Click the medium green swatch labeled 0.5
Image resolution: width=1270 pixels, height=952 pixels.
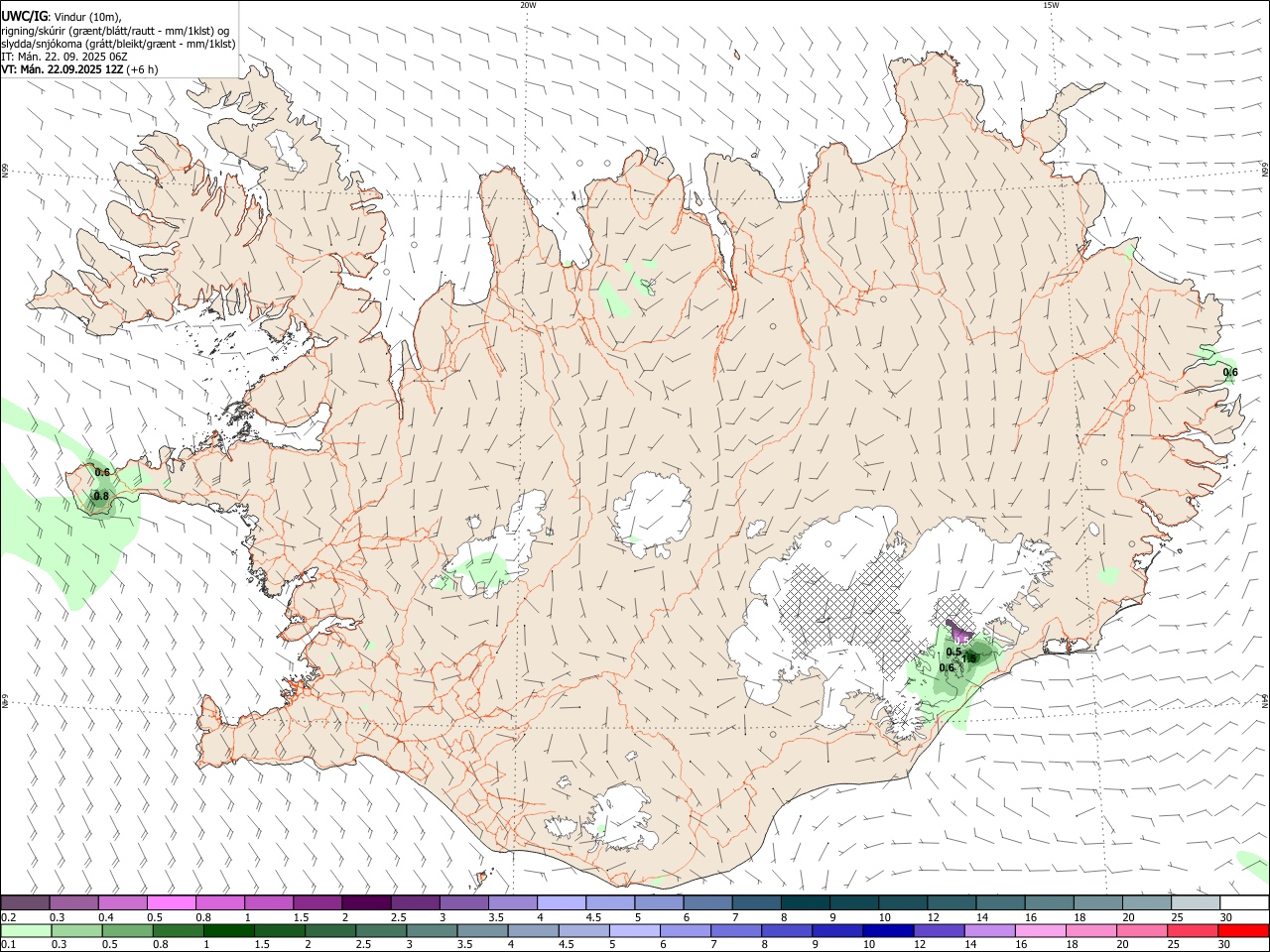pos(127,931)
